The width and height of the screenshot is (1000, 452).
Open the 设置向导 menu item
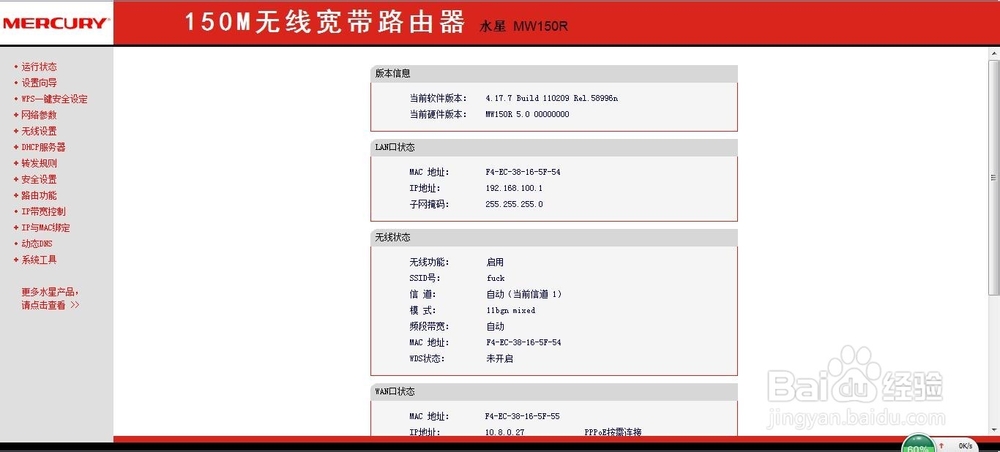39,83
